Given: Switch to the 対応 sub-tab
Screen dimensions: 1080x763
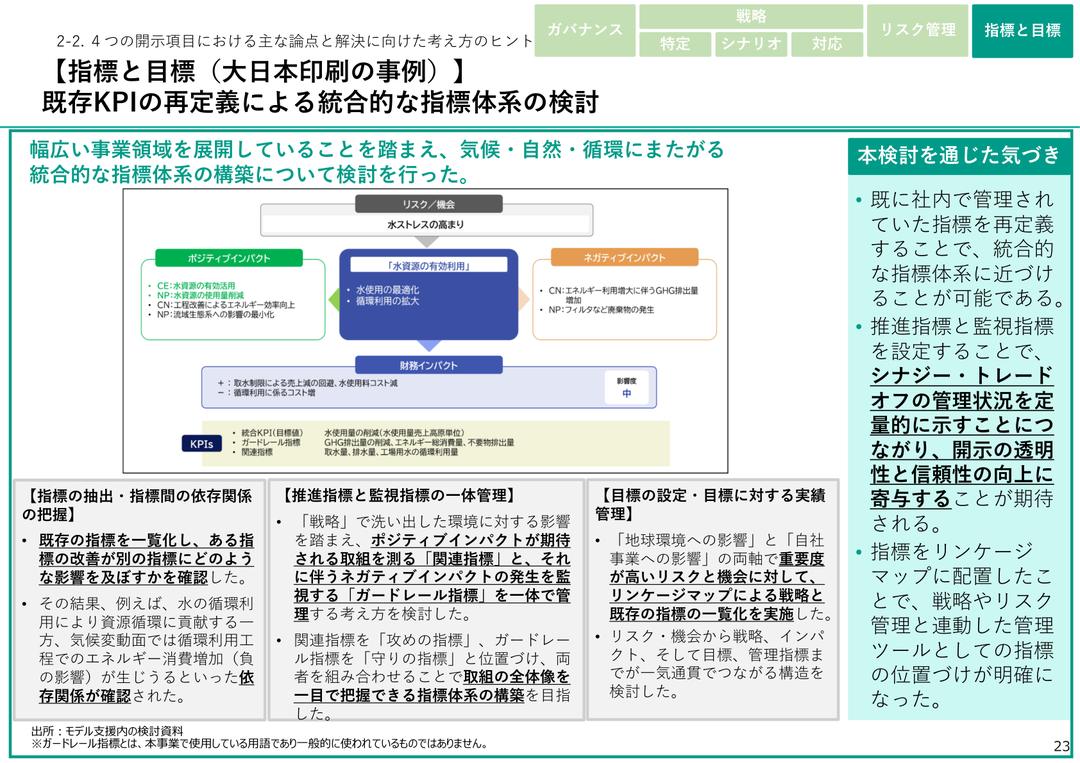Looking at the screenshot, I should [x=827, y=43].
